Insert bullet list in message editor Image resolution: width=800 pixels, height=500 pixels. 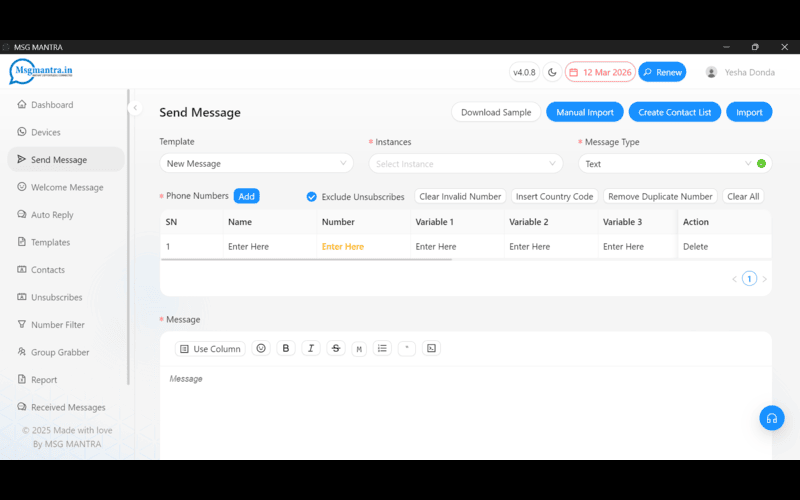pos(382,348)
